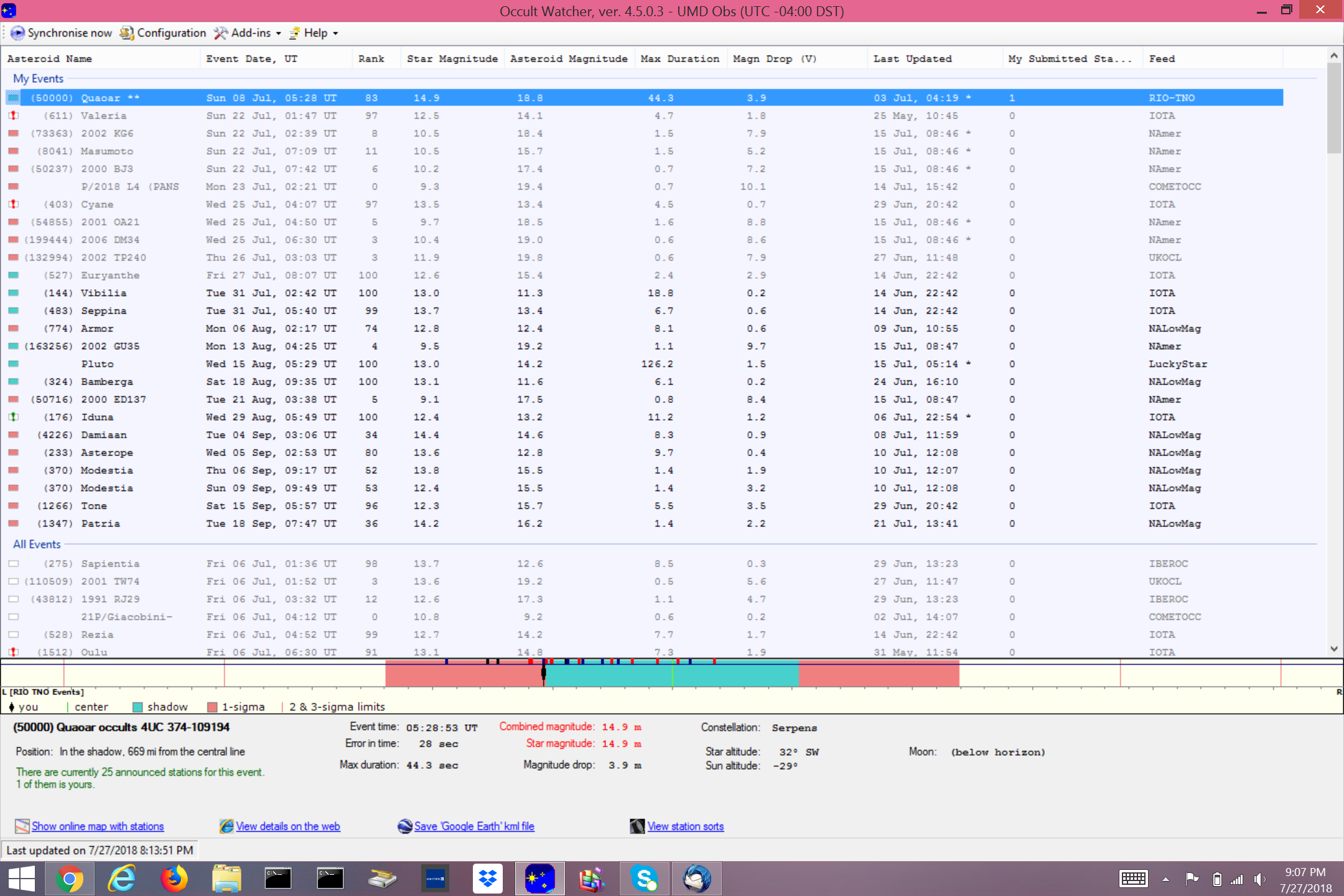Open Dropbox from the taskbar

click(x=487, y=879)
